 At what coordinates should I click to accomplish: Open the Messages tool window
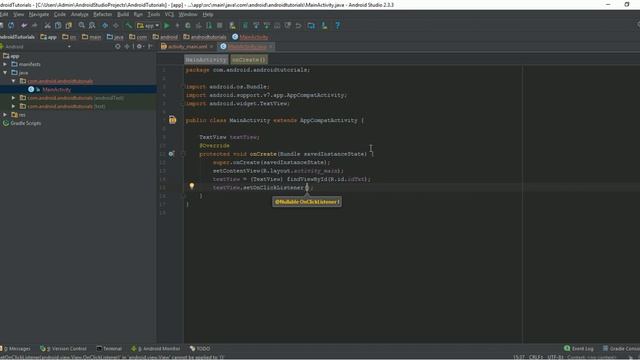pos(16,349)
